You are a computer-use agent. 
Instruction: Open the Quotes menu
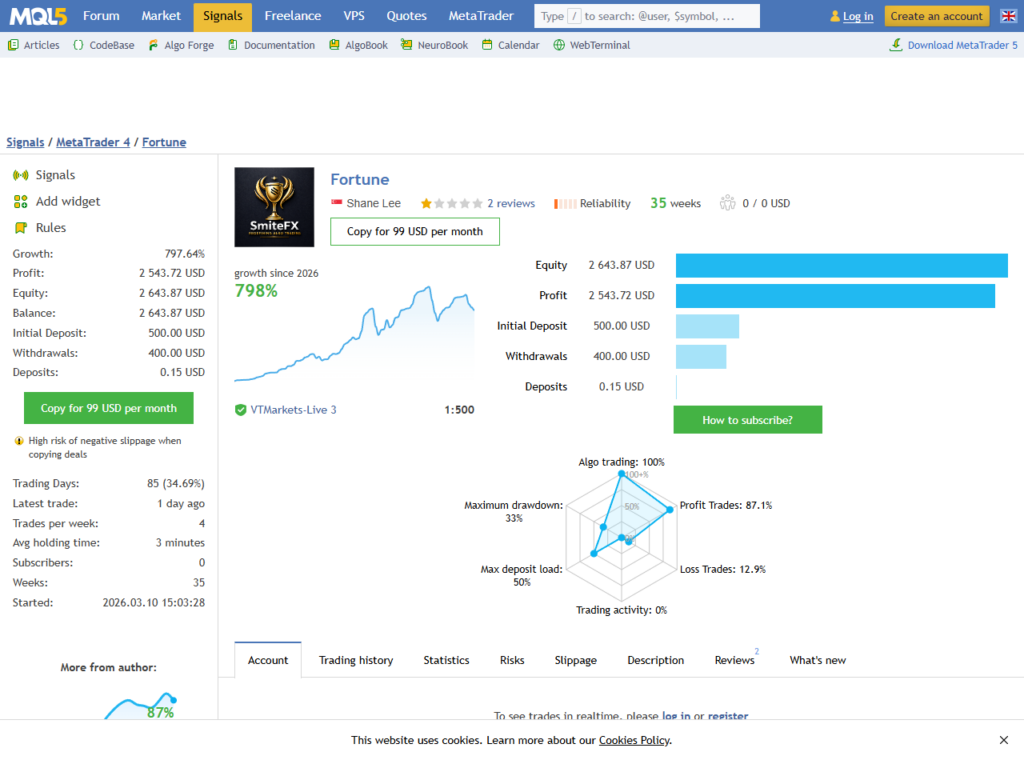click(x=406, y=16)
